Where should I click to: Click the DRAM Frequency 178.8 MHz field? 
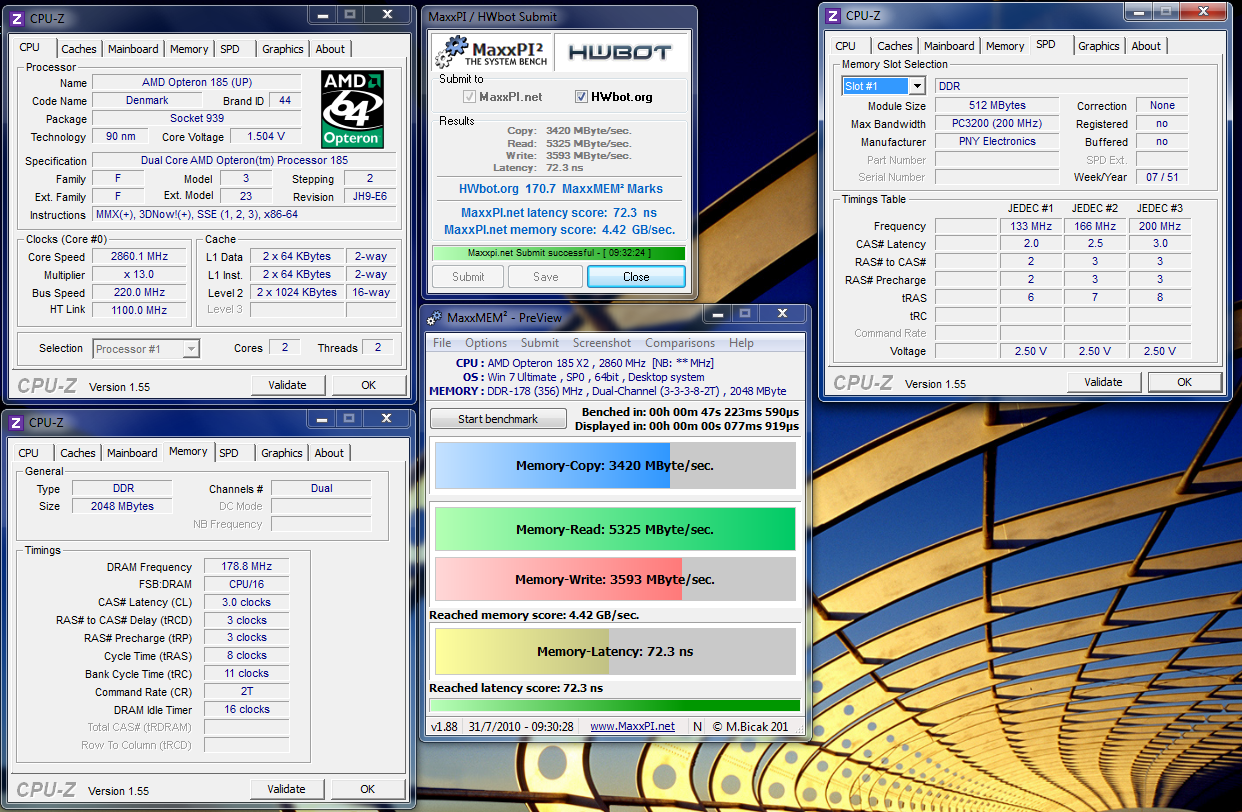(246, 567)
